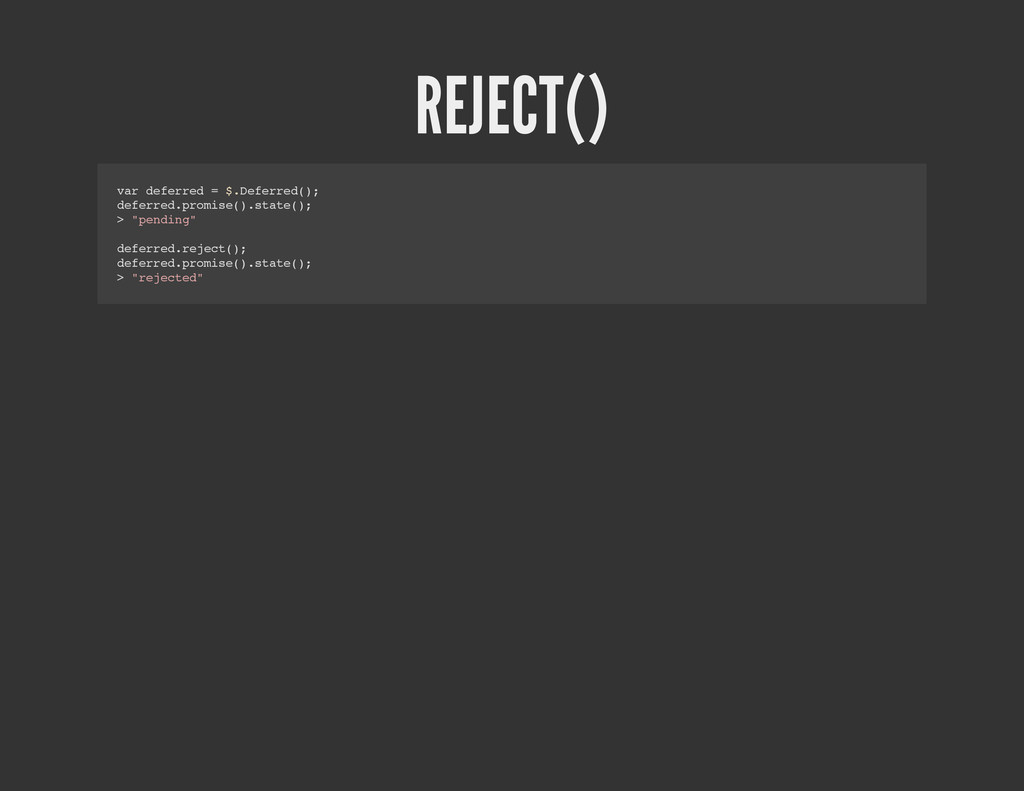Viewport: 1024px width, 791px height.
Task: Click "deferred" variable name after var
Action: pos(174,191)
